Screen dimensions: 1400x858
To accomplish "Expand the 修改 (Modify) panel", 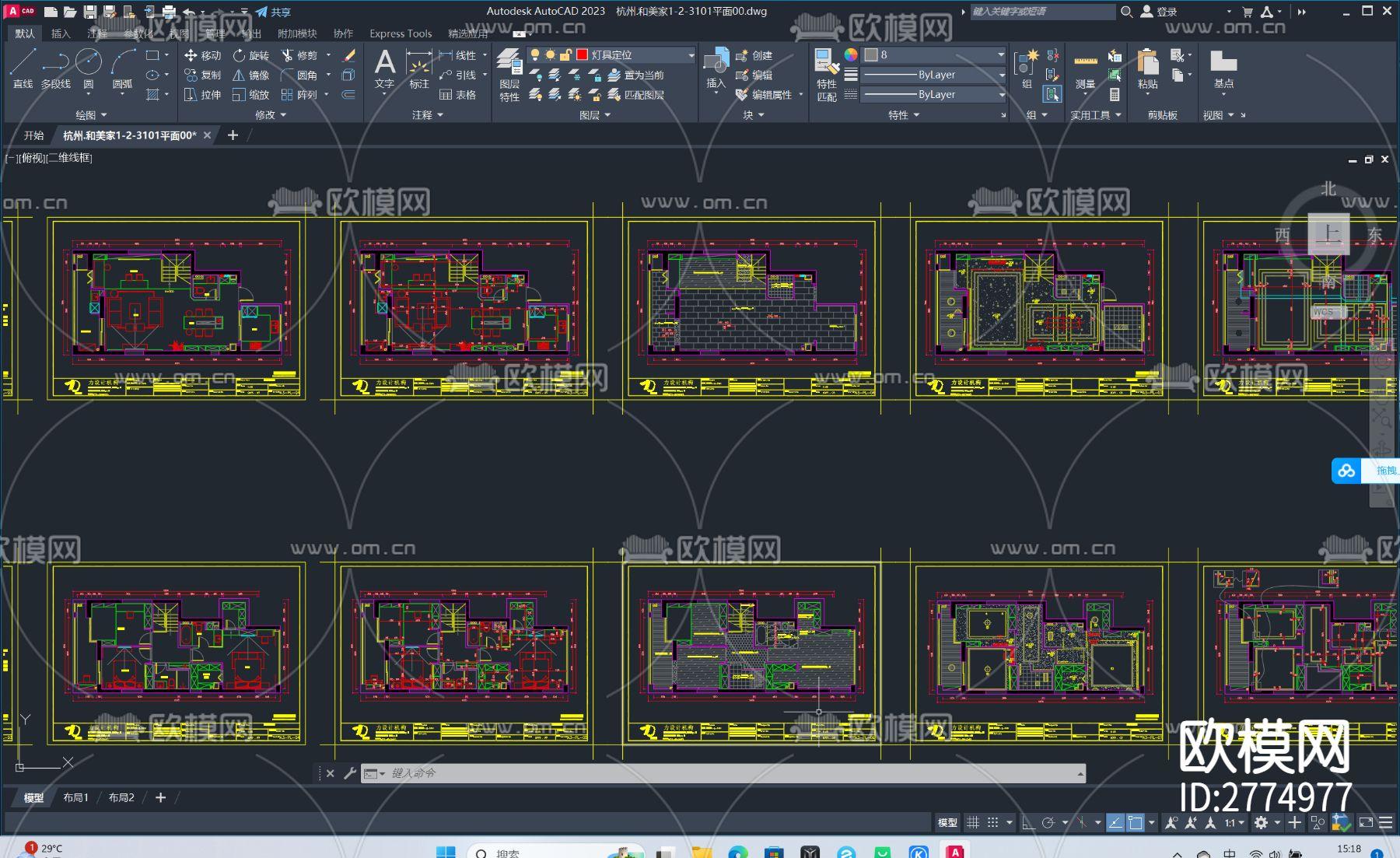I will pos(271,114).
